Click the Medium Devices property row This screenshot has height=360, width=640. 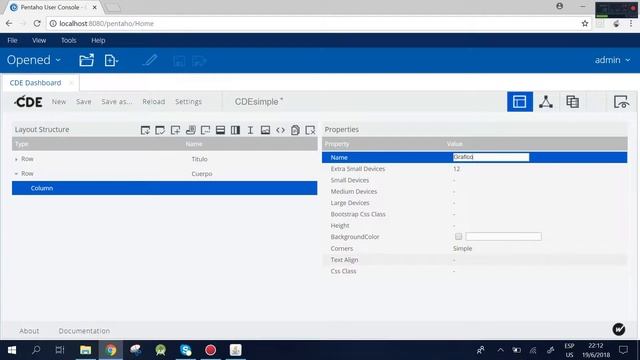[x=474, y=191]
